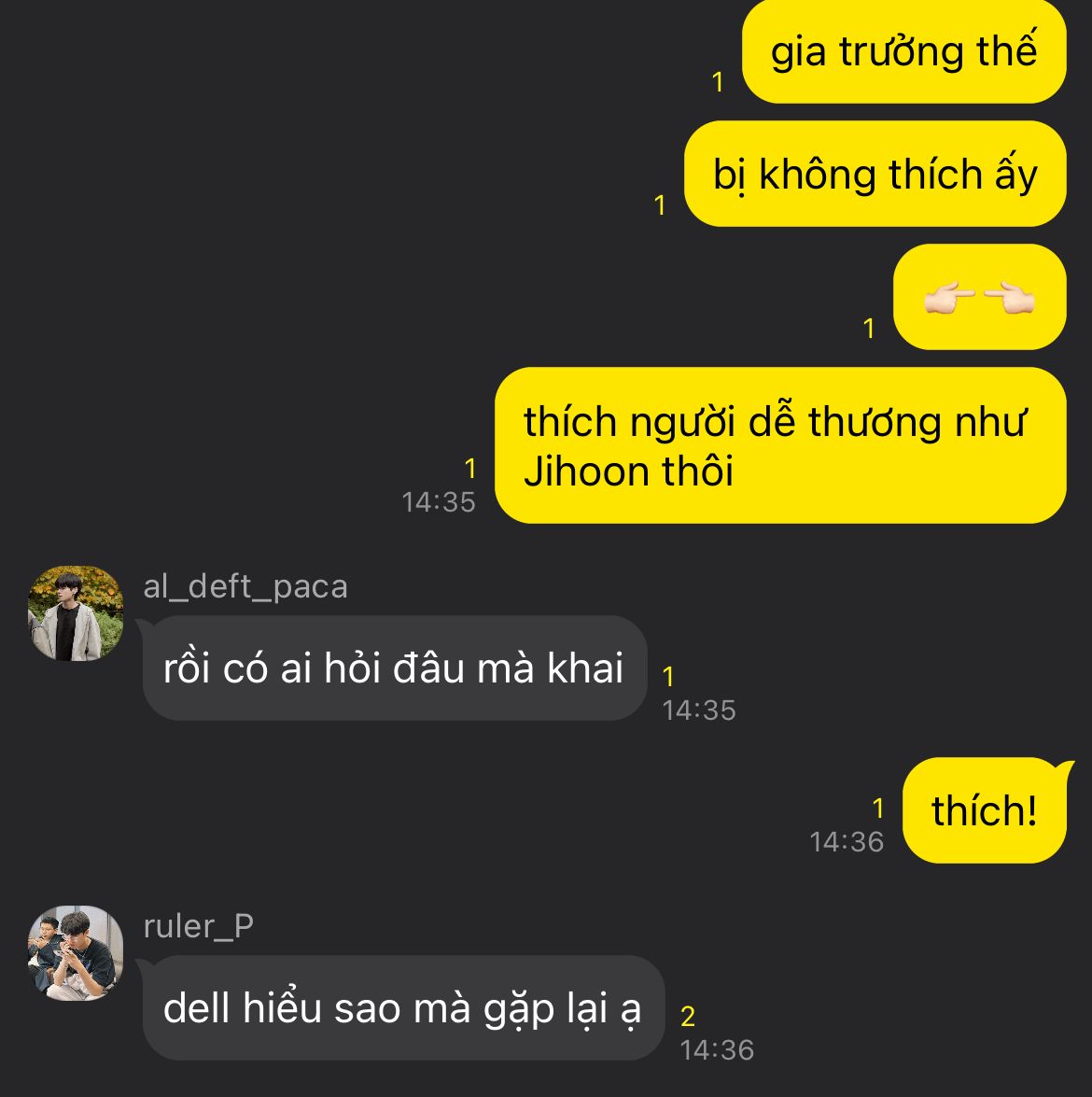Select the 'dell hiểu sao mà gặp lại ạ' message
Viewport: 1092px width, 1097px height.
coord(403,1008)
